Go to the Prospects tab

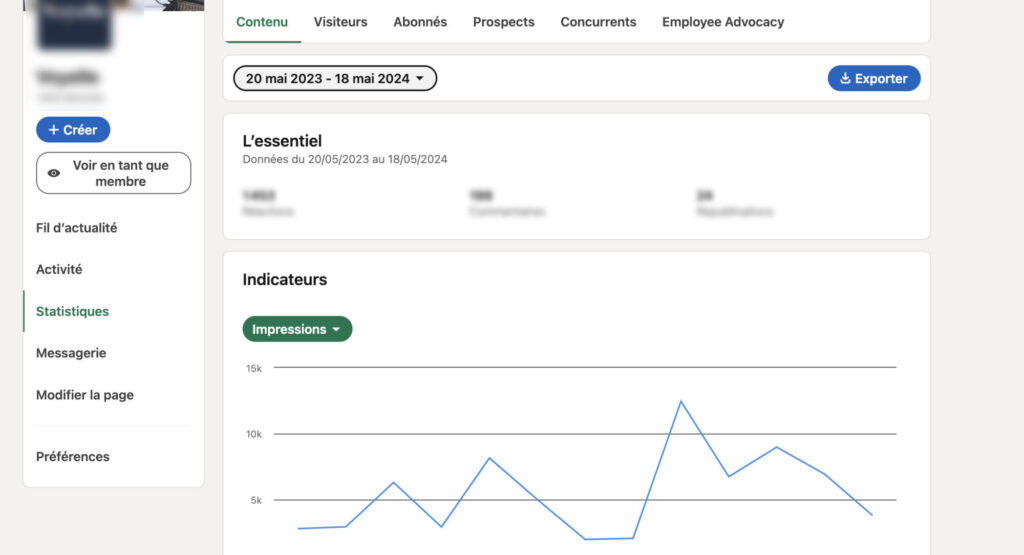503,22
